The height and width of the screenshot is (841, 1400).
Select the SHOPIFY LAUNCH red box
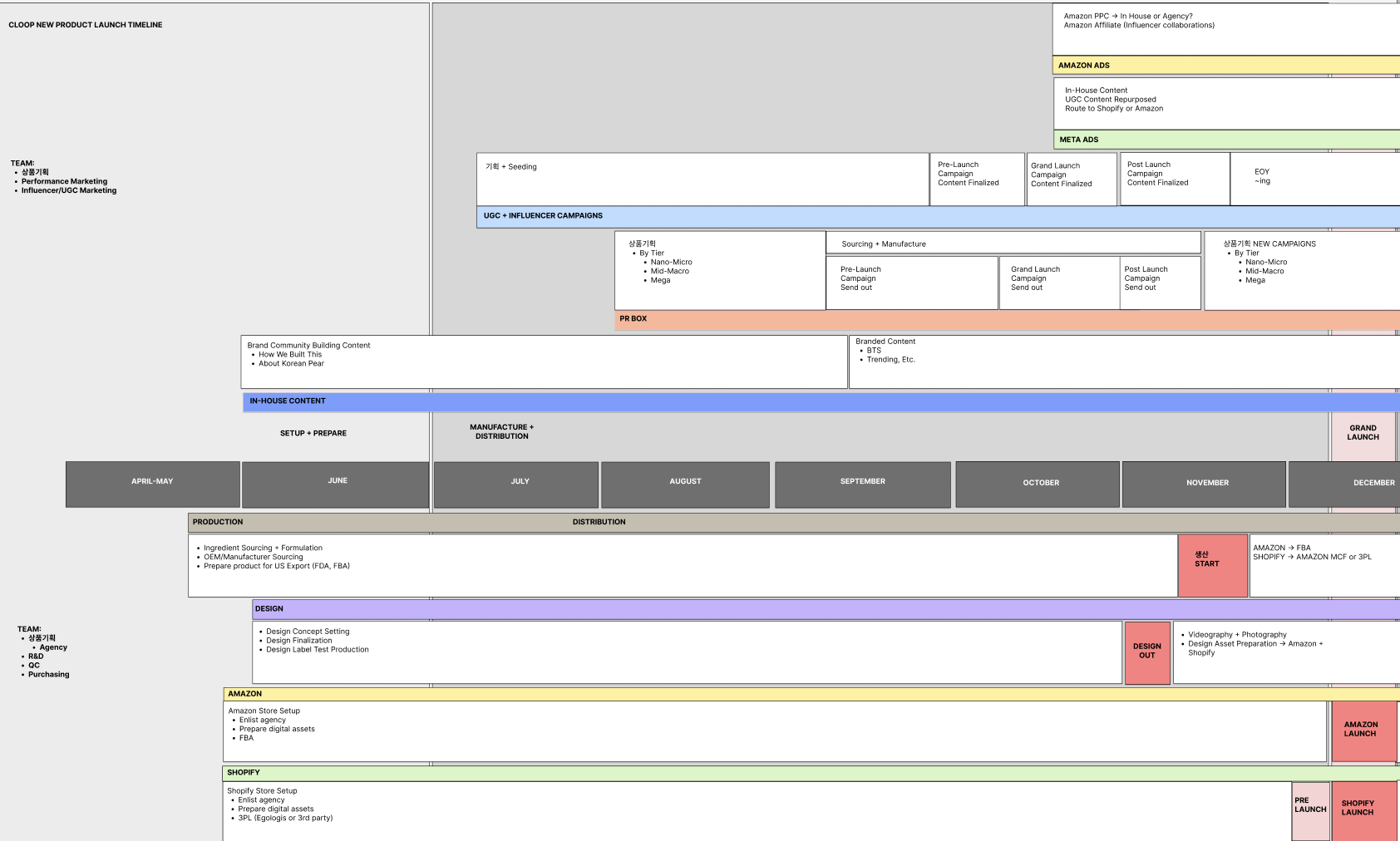pyautogui.click(x=1363, y=809)
